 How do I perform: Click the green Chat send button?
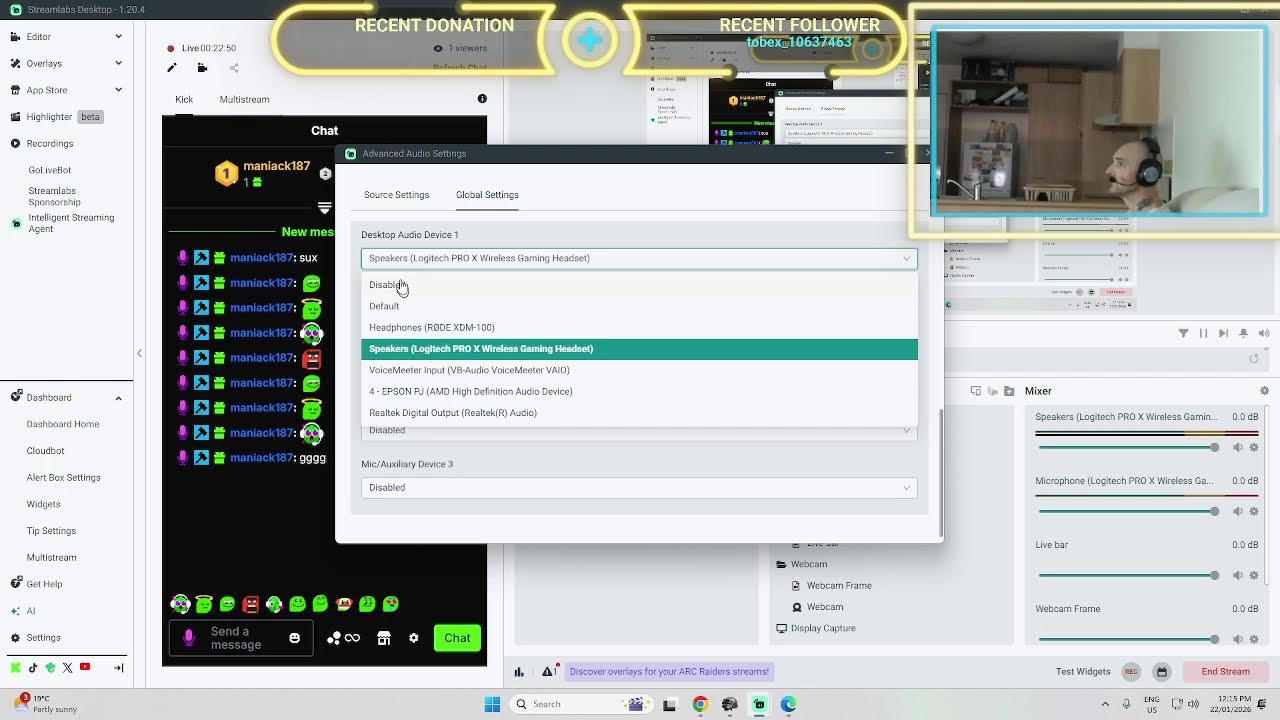(x=457, y=638)
